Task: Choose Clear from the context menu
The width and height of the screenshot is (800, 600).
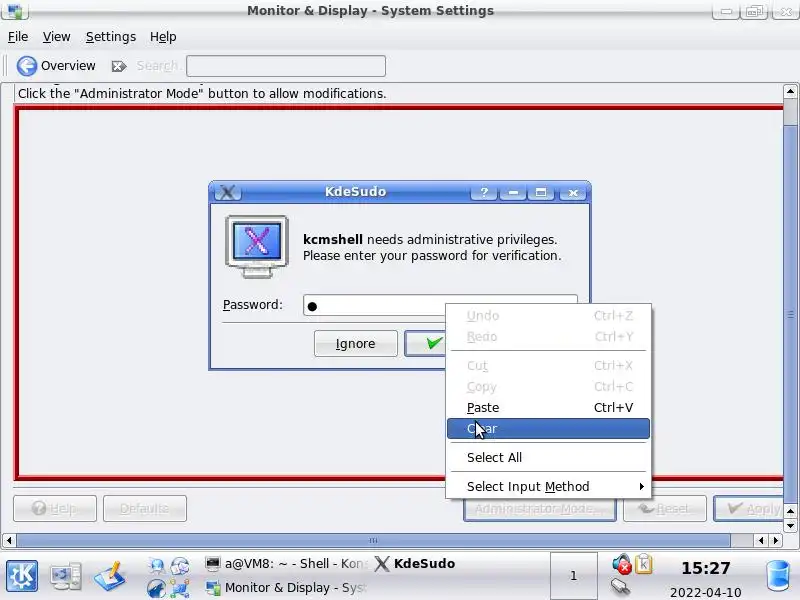Action: coord(548,429)
